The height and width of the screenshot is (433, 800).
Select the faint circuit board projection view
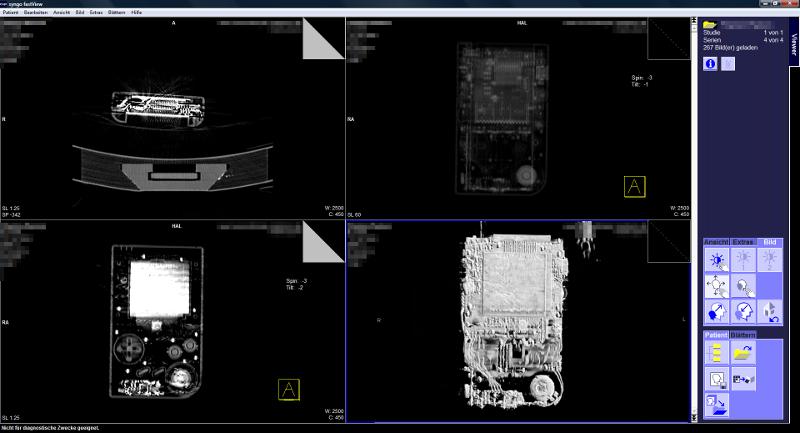(518, 118)
